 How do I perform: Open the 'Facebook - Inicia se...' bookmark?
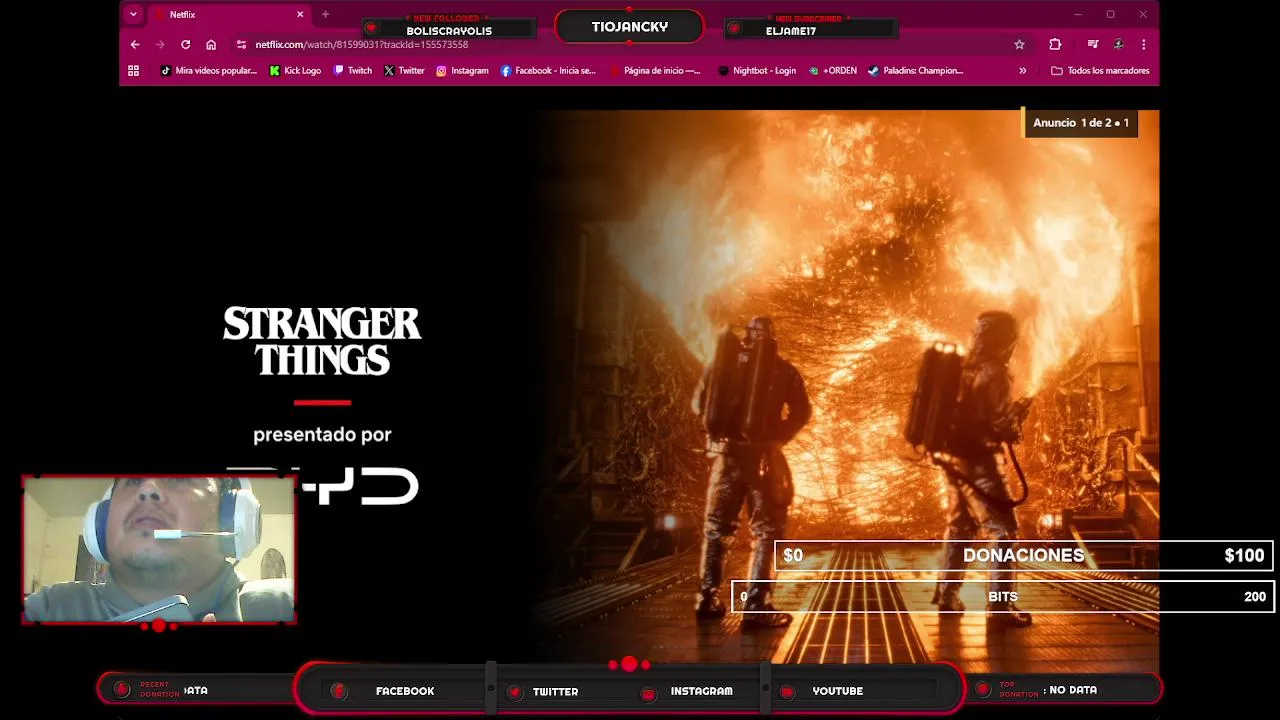pyautogui.click(x=548, y=71)
